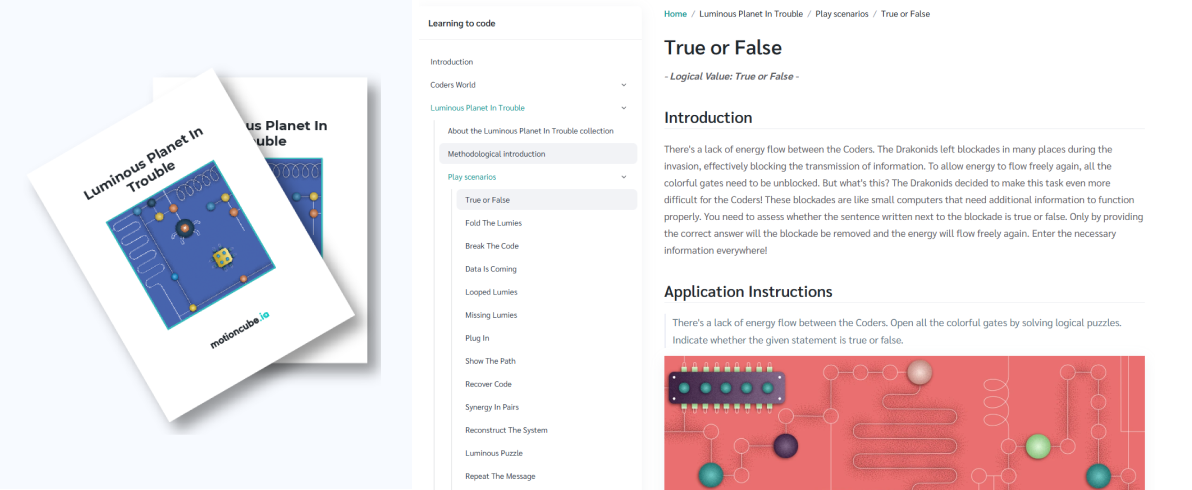Open the Introduction sidebar item

tap(452, 62)
